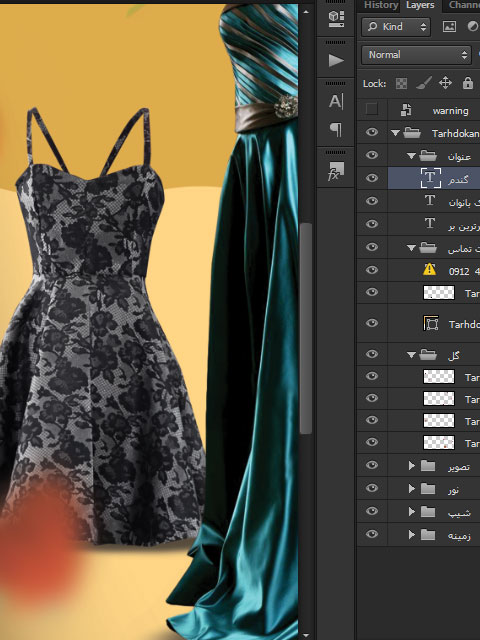Collapse the Tarhdokan group
Image resolution: width=480 pixels, height=640 pixels.
[395, 133]
